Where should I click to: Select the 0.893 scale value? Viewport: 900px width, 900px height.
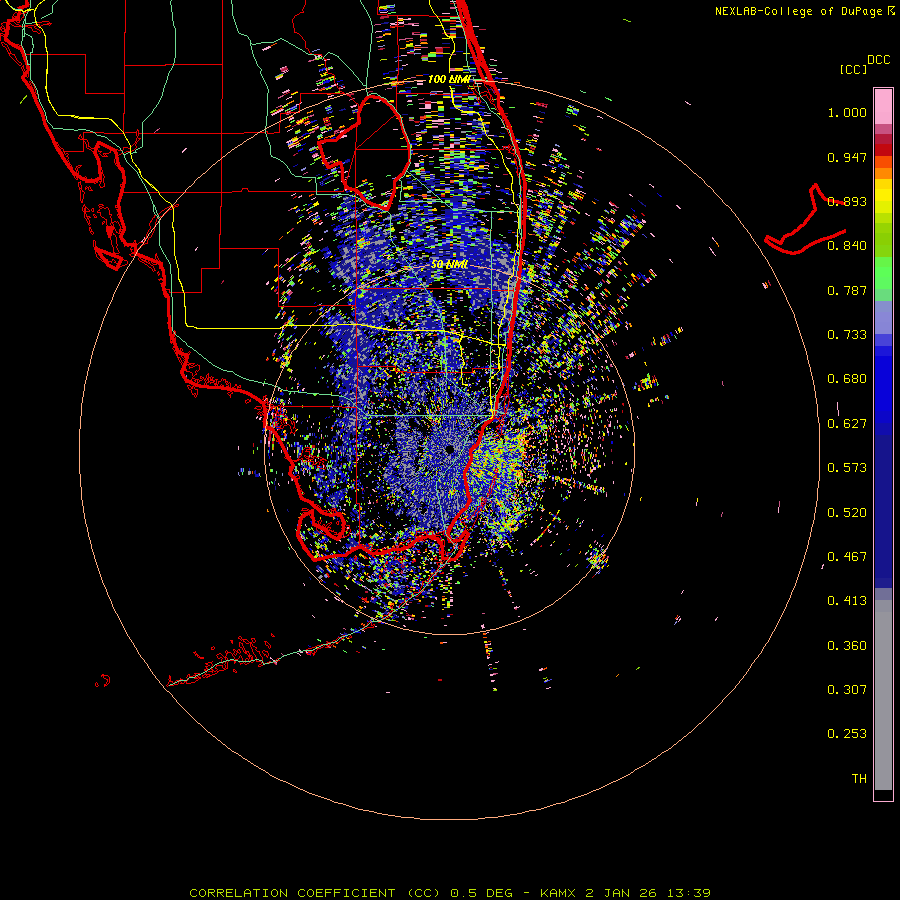pyautogui.click(x=847, y=201)
